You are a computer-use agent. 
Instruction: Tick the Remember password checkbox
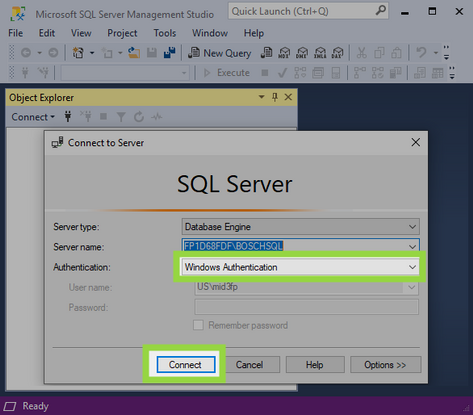click(x=198, y=325)
